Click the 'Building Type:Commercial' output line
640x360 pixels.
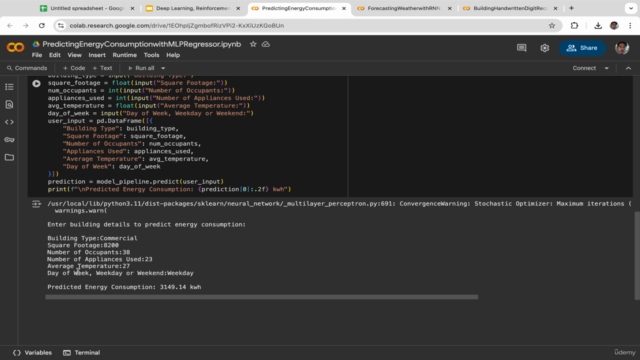[92, 238]
